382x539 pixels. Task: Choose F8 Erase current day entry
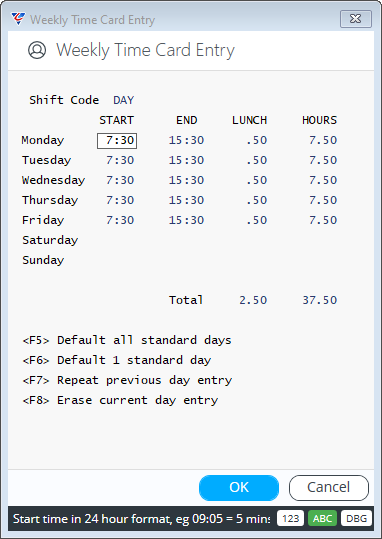[120, 400]
